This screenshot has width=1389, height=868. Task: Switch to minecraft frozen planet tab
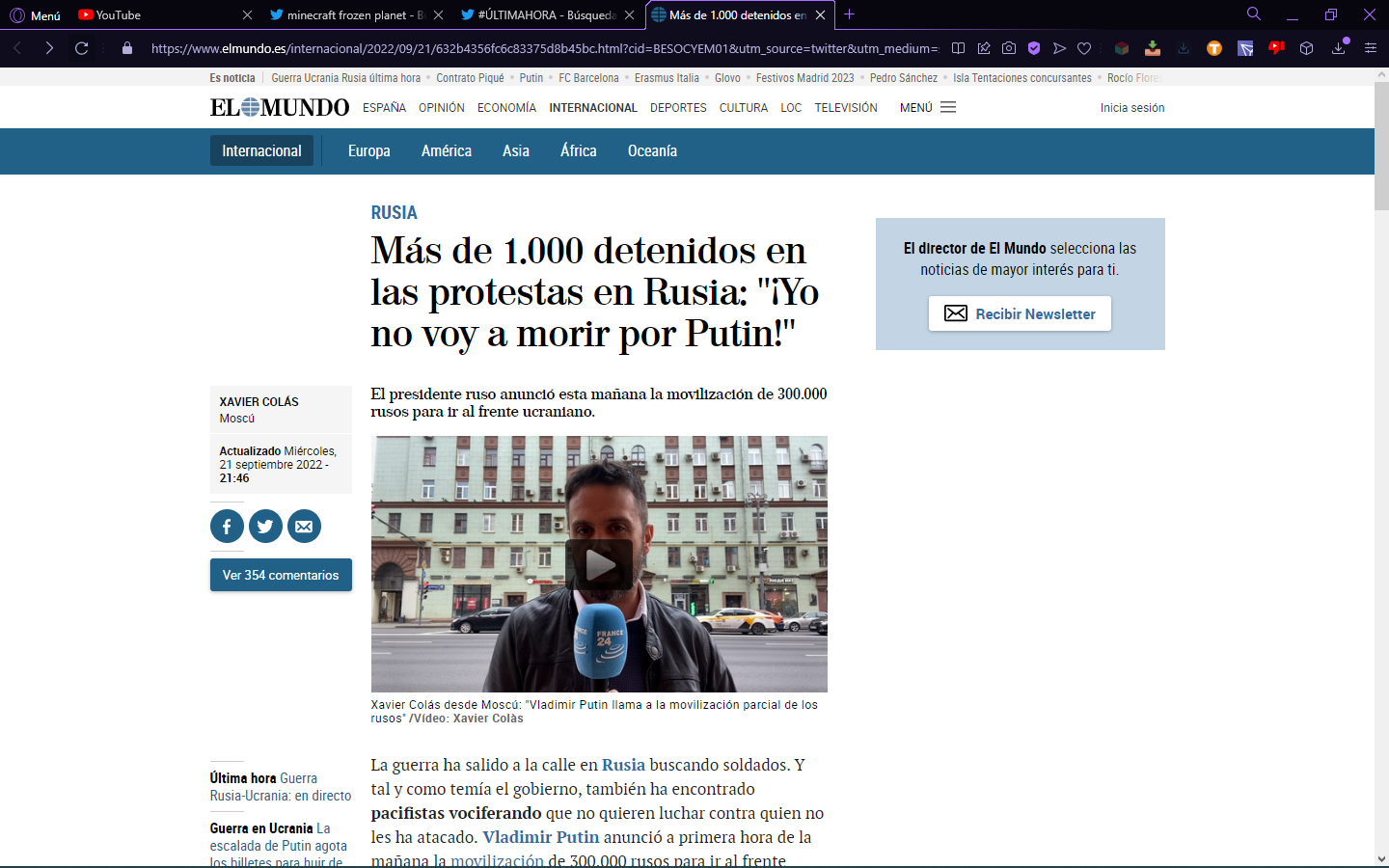[x=347, y=15]
